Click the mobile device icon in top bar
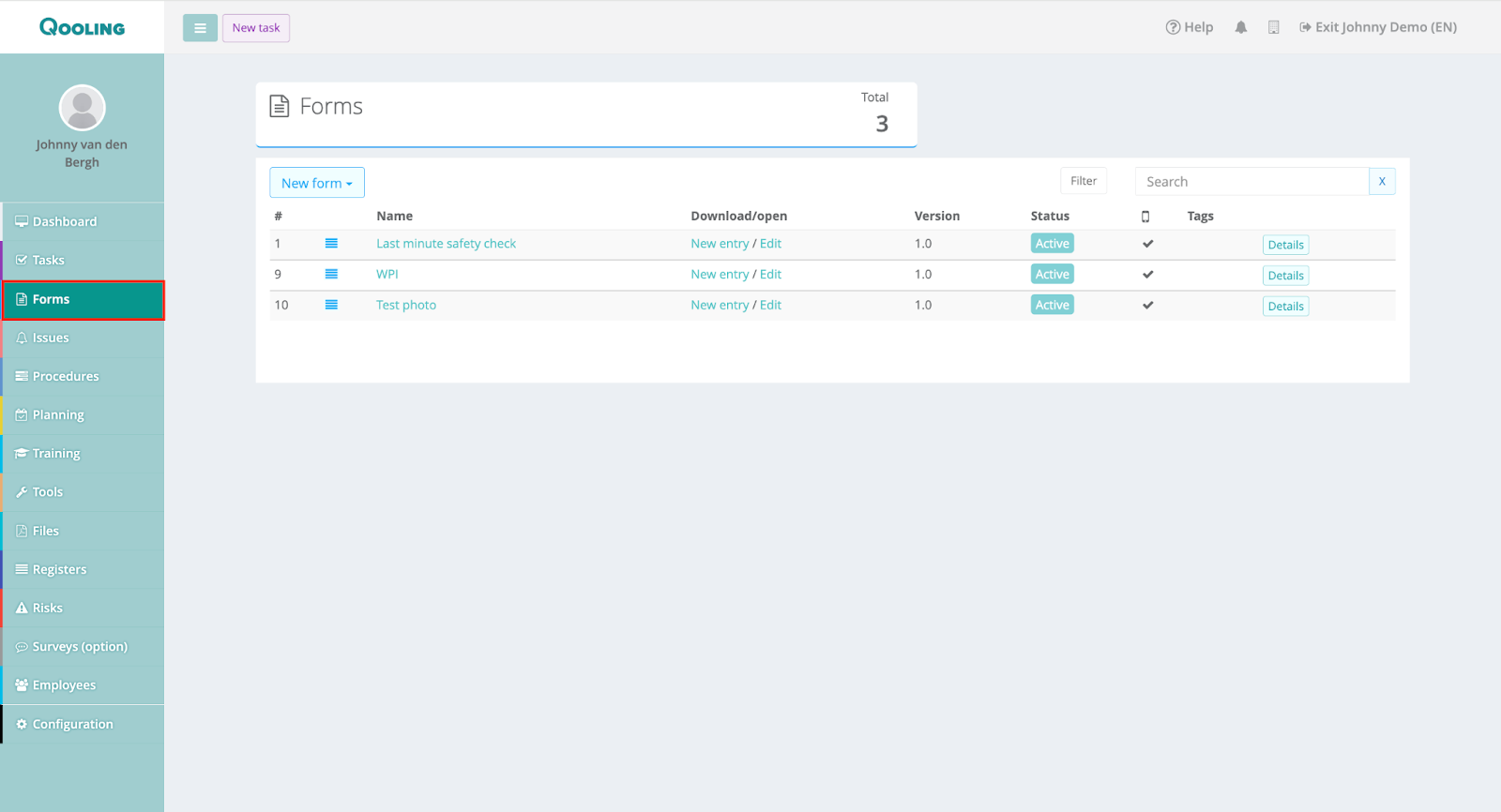This screenshot has width=1501, height=812. coord(1273,27)
